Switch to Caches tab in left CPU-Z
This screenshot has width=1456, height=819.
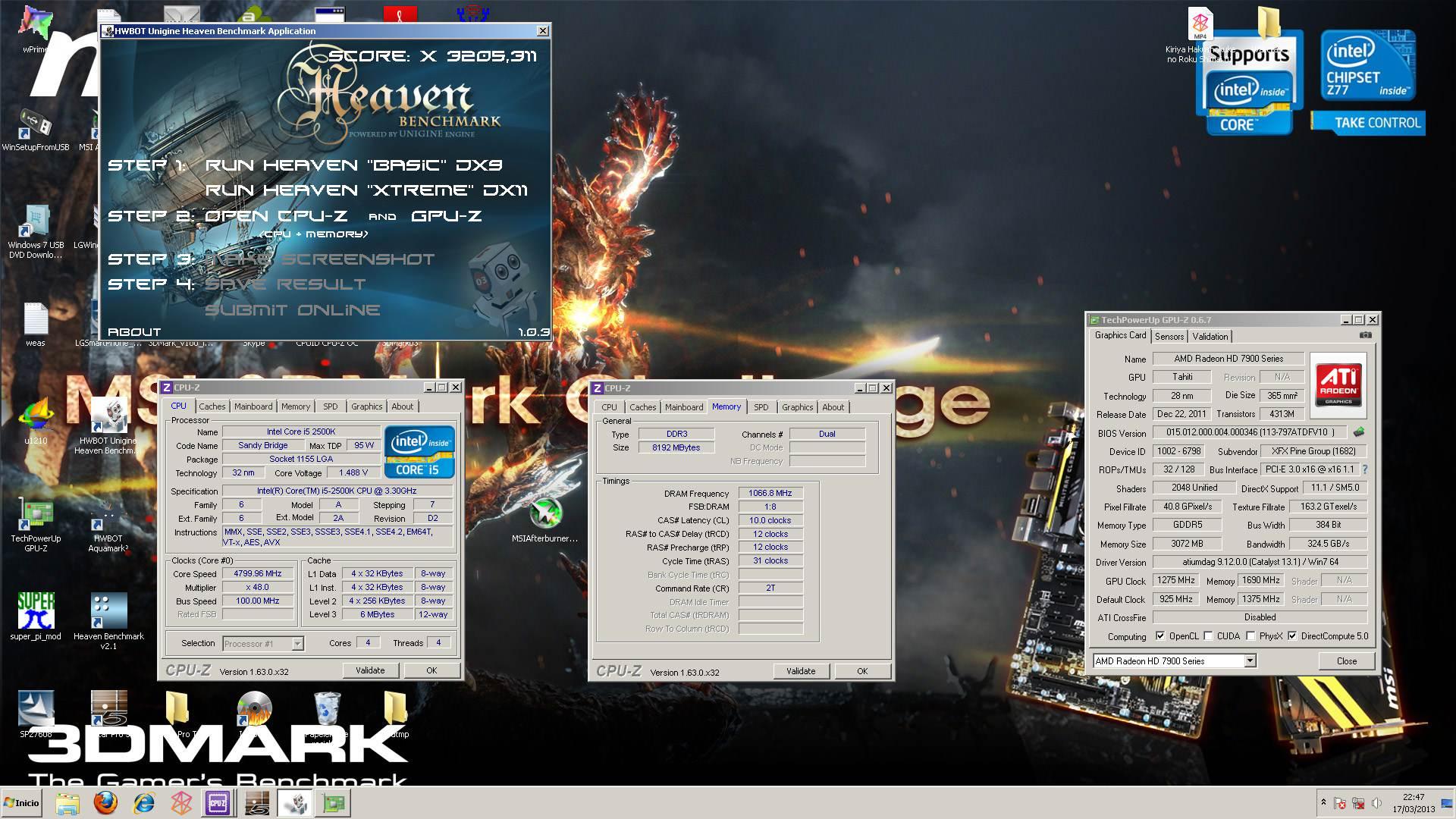click(212, 406)
